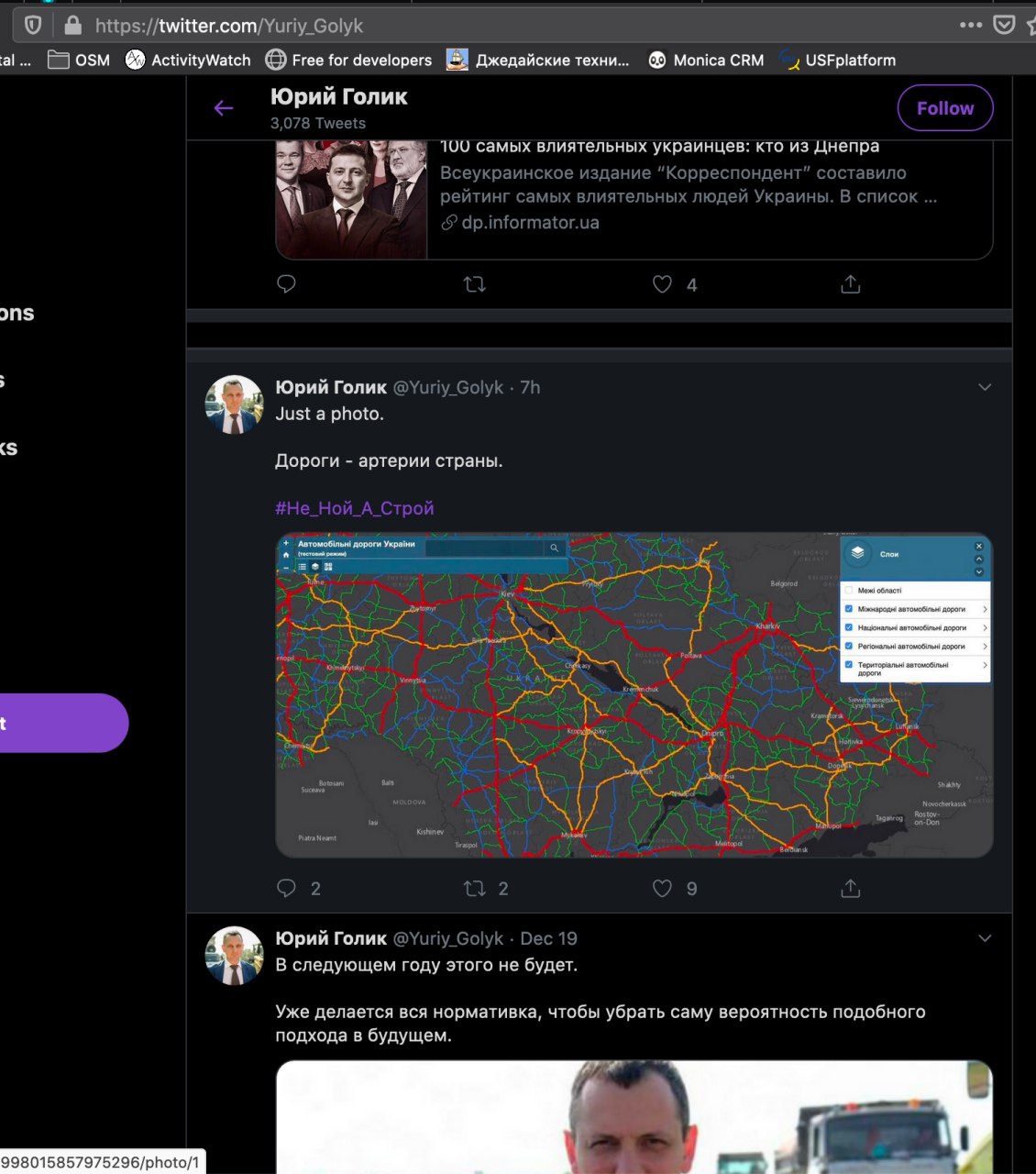Click the Zelensky article card thumbnail
The image size is (1036, 1174).
tap(352, 200)
